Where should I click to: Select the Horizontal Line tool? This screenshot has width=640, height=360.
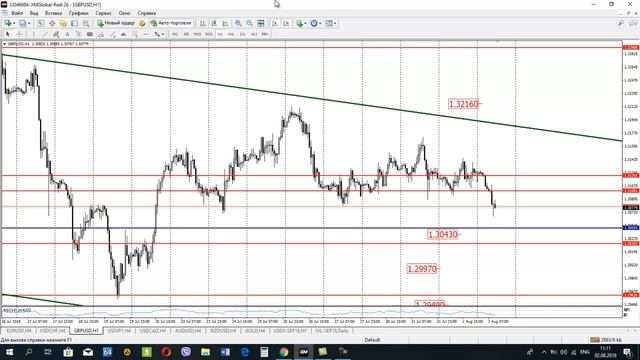(146, 34)
